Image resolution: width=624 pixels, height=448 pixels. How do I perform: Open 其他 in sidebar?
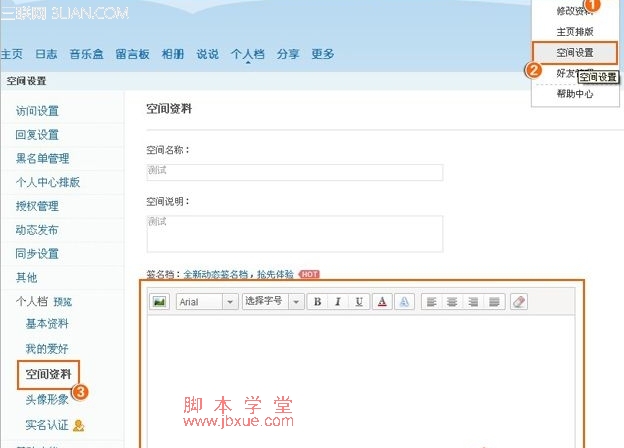pyautogui.click(x=27, y=277)
